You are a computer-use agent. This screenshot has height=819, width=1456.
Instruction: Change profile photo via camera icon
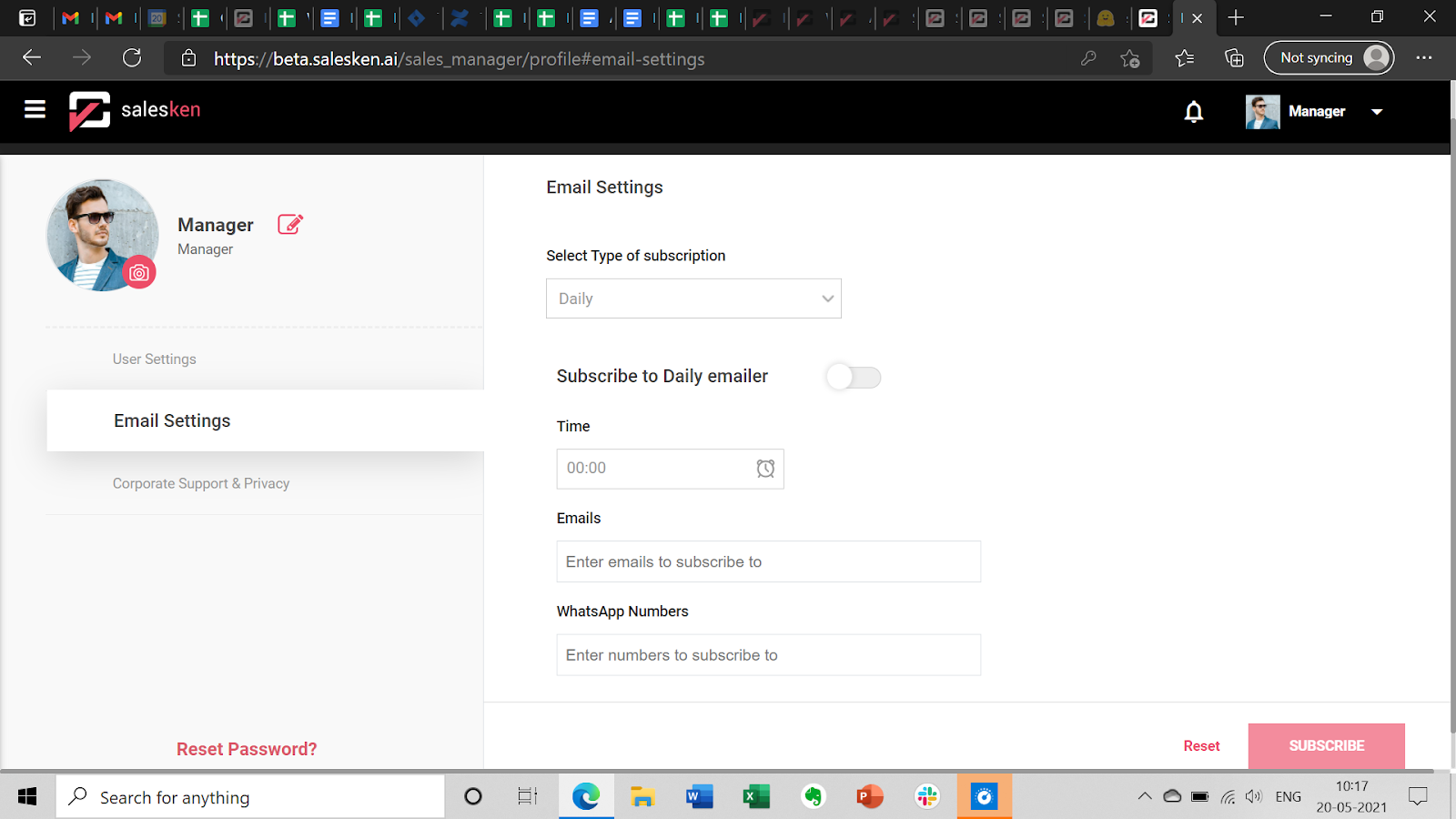coord(139,272)
